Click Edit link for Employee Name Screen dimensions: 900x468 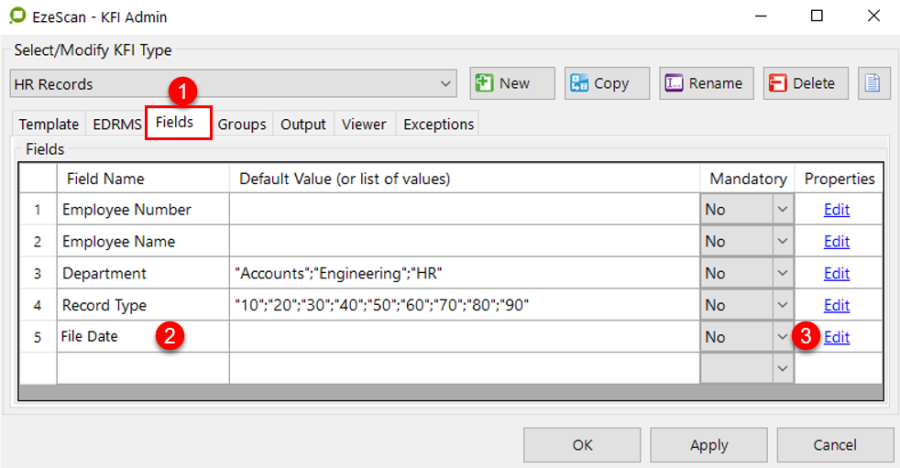[x=836, y=242]
